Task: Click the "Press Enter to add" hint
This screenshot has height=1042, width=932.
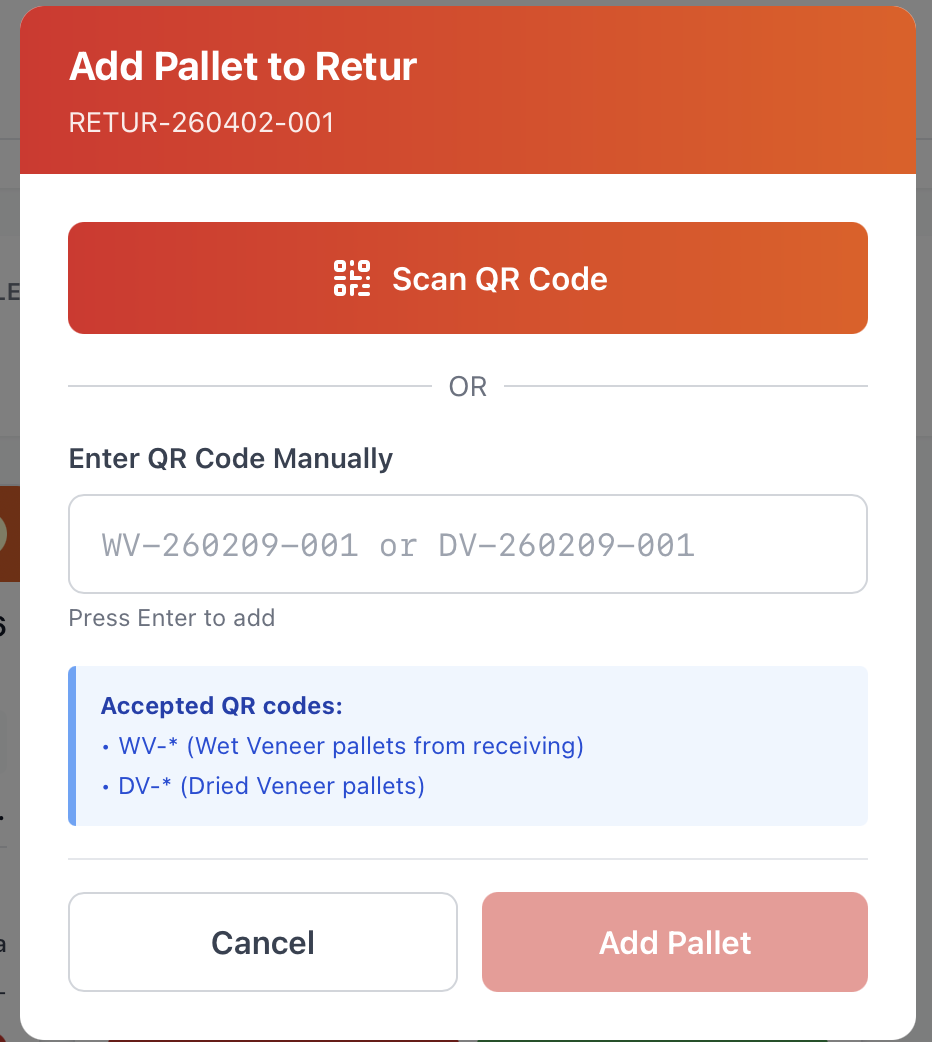Action: pyautogui.click(x=171, y=618)
